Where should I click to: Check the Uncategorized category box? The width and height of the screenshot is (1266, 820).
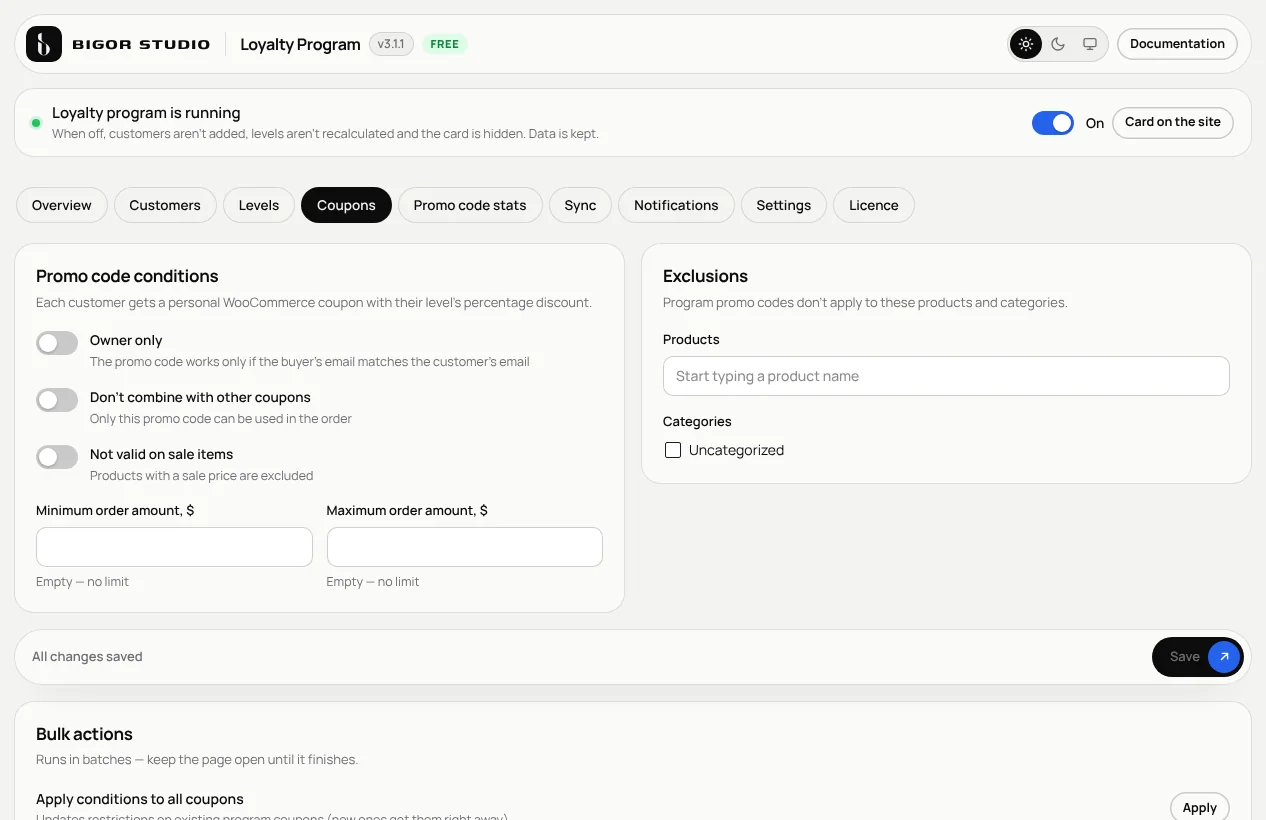tap(673, 450)
